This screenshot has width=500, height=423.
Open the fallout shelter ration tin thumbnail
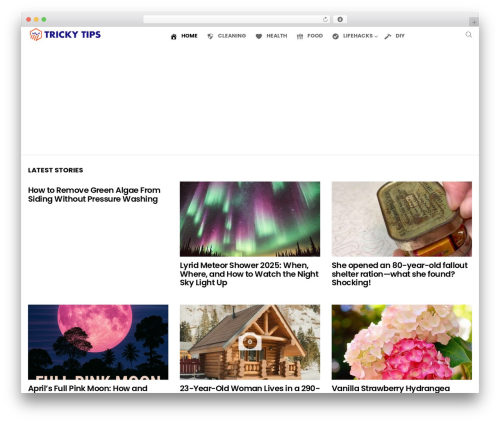[402, 219]
